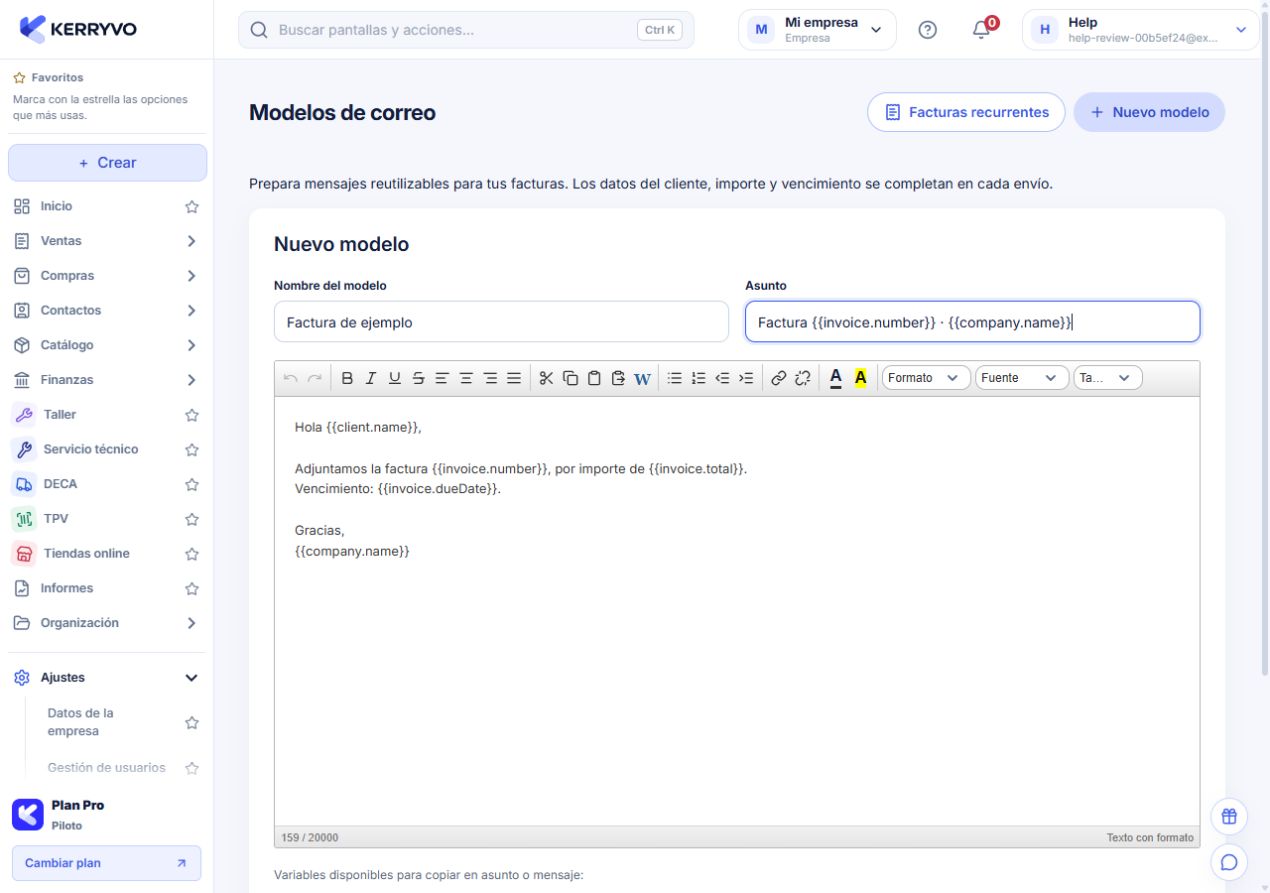The image size is (1270, 893).
Task: Open the text color picker
Action: (836, 378)
